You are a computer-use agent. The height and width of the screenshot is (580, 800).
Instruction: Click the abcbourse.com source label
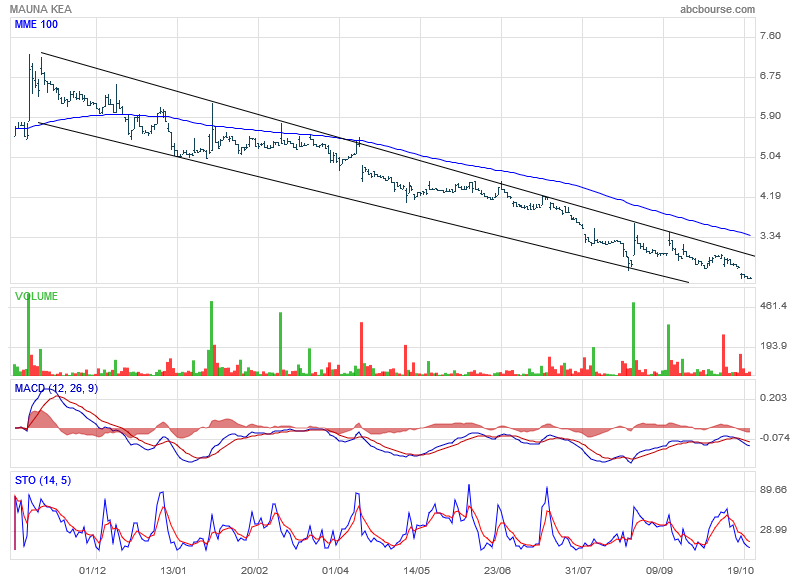click(717, 9)
